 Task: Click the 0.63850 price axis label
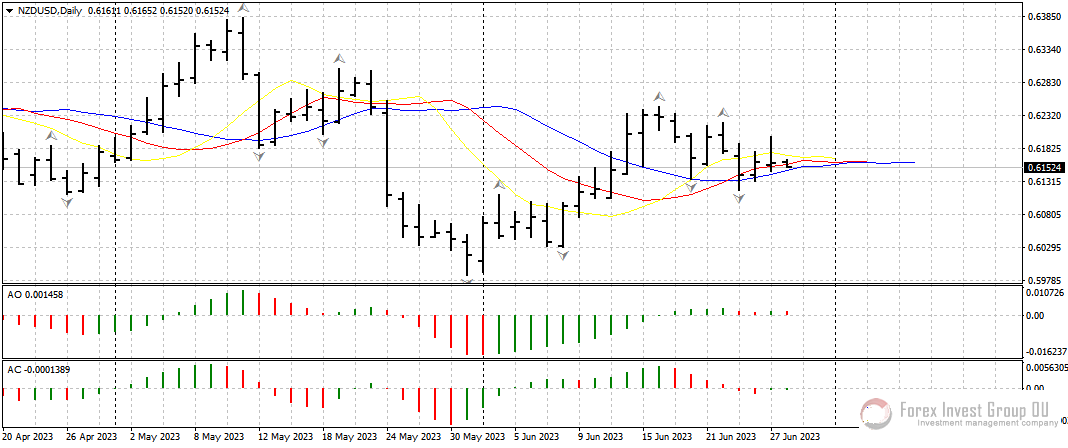click(1043, 17)
